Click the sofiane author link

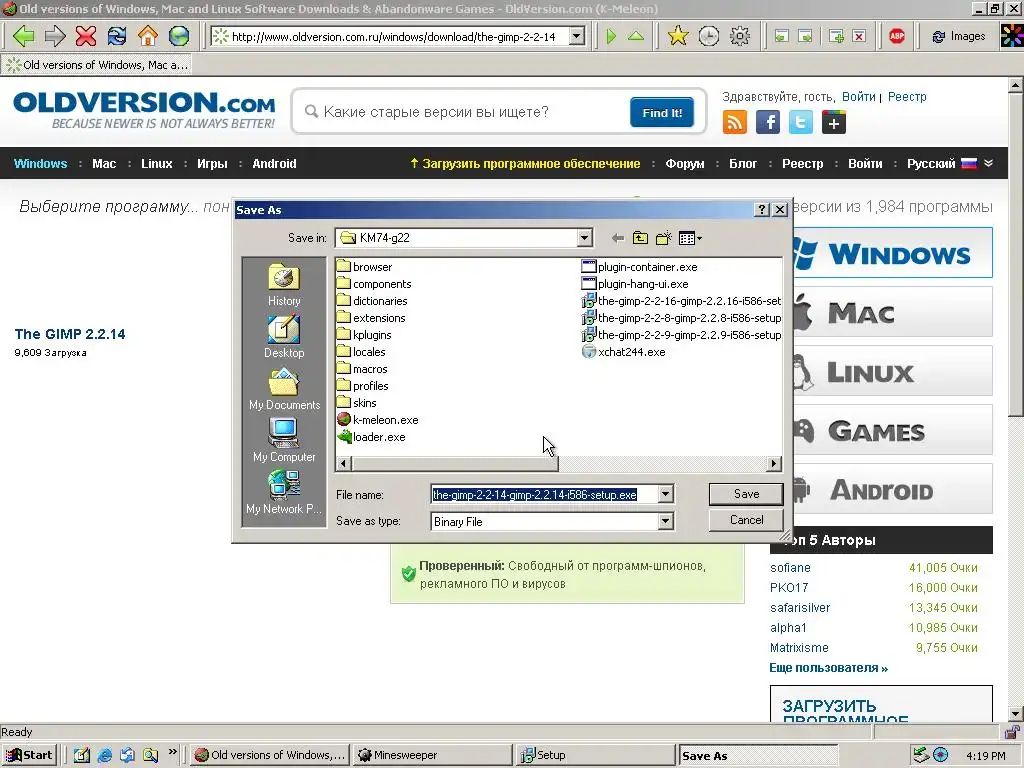[x=790, y=568]
